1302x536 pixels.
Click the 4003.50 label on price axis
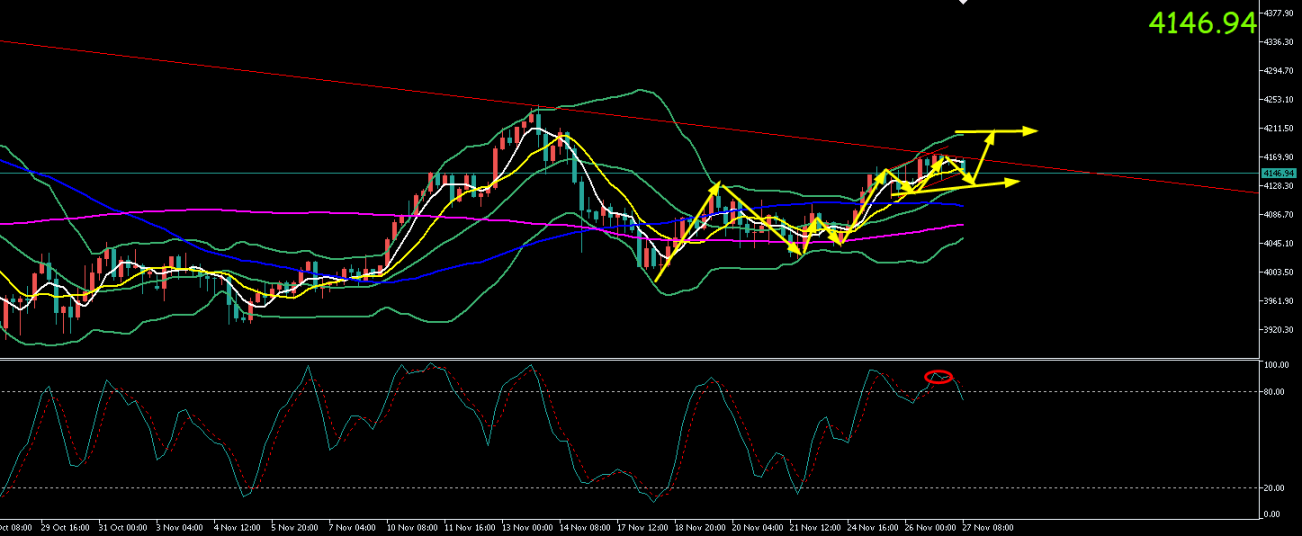(1279, 272)
